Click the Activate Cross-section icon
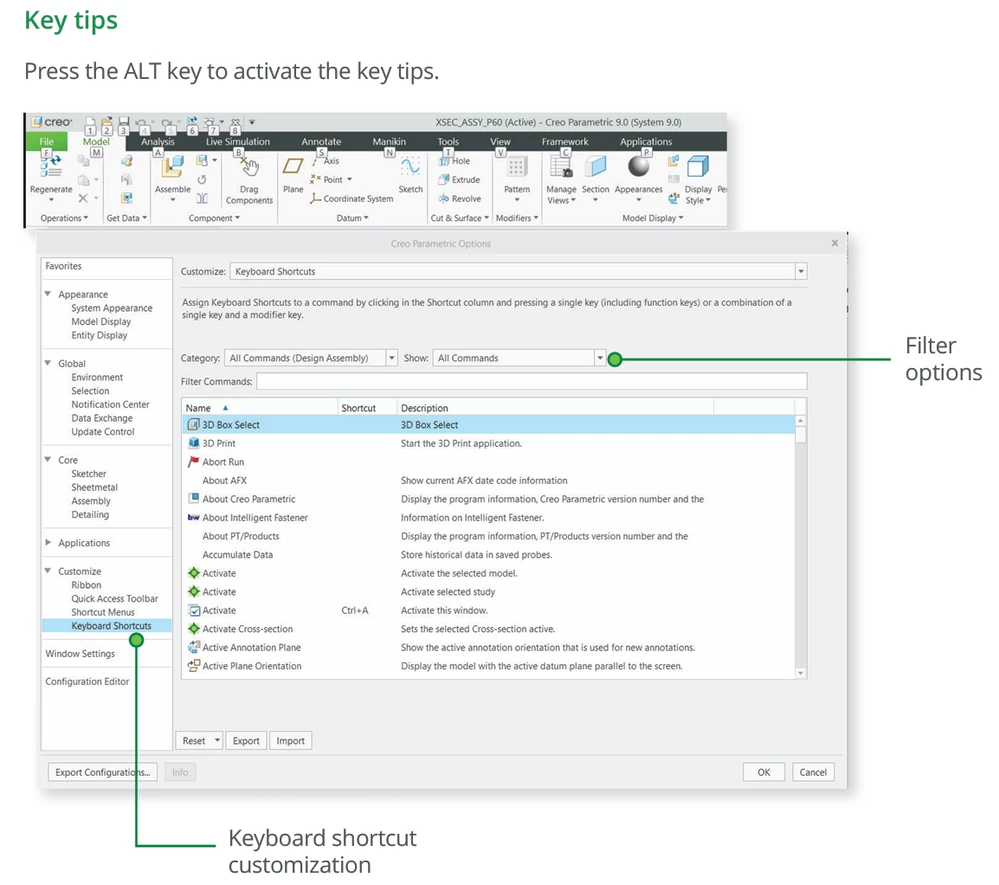This screenshot has width=999, height=885. pyautogui.click(x=194, y=628)
